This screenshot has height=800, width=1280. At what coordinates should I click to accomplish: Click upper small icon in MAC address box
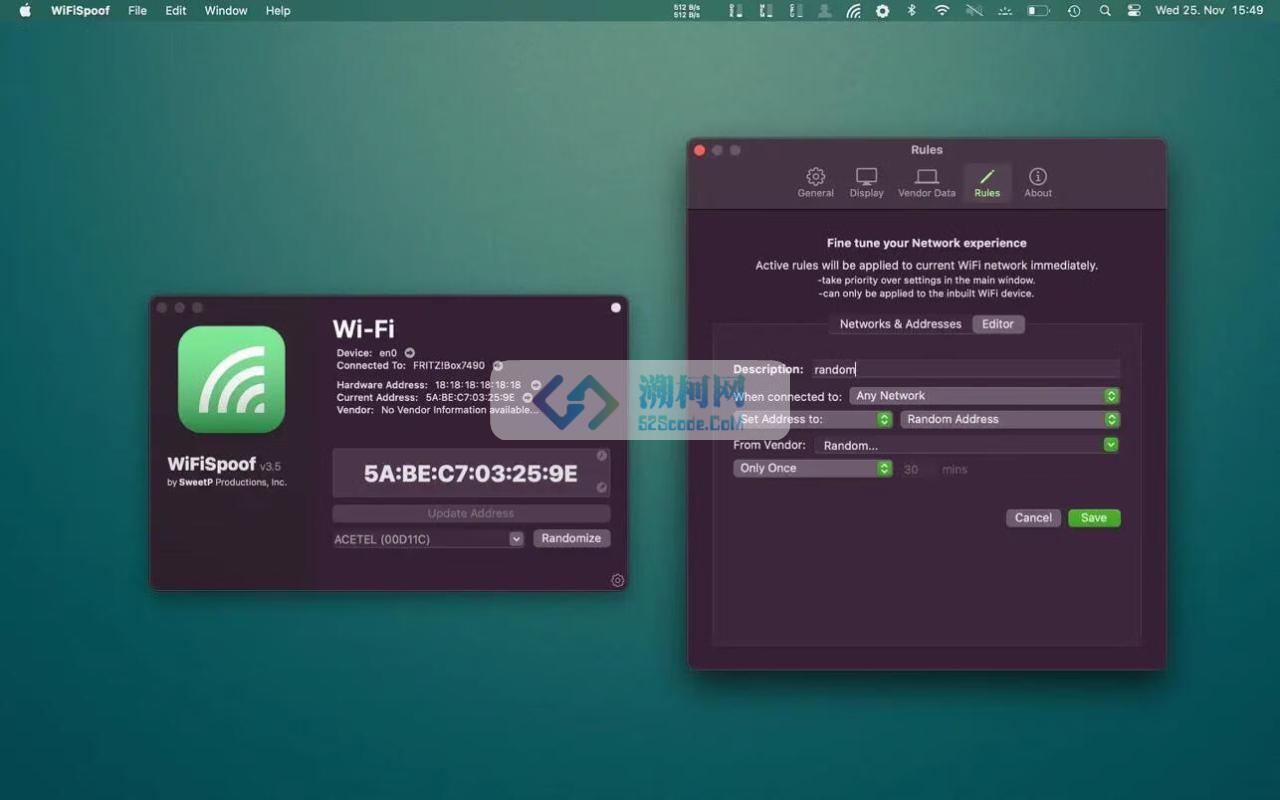pyautogui.click(x=602, y=455)
